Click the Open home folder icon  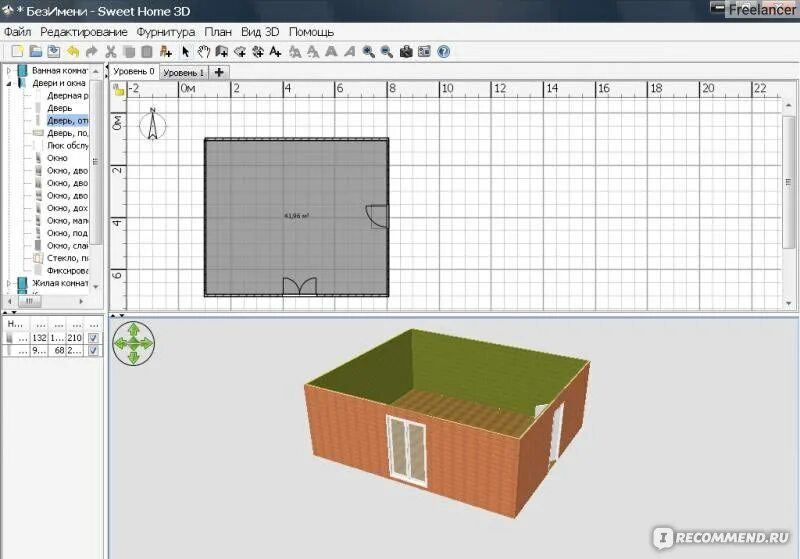tap(36, 52)
